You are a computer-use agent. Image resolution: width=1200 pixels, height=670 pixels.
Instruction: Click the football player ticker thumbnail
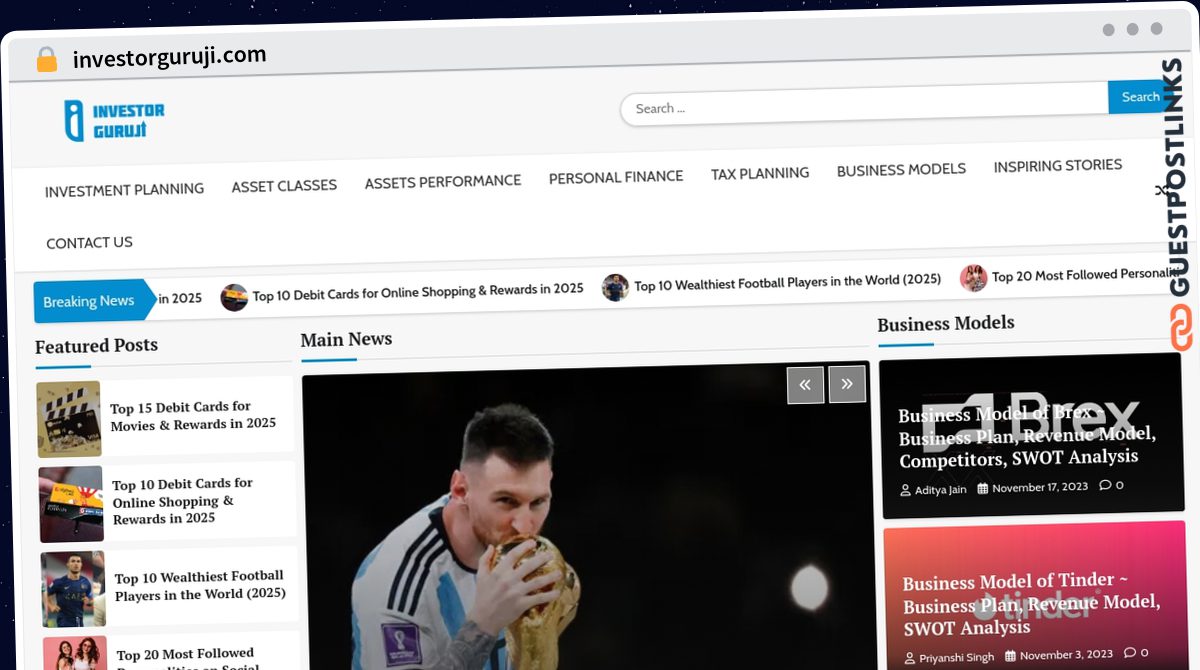(x=615, y=288)
